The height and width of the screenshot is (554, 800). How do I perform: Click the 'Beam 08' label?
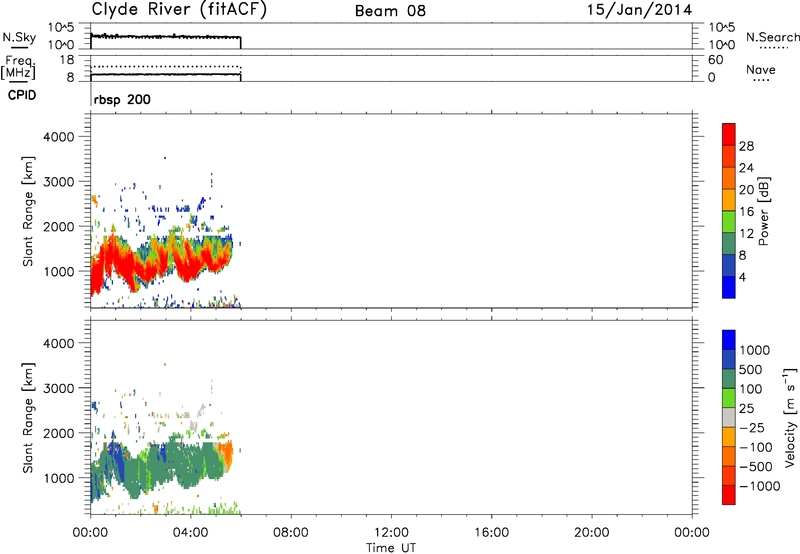[x=390, y=11]
